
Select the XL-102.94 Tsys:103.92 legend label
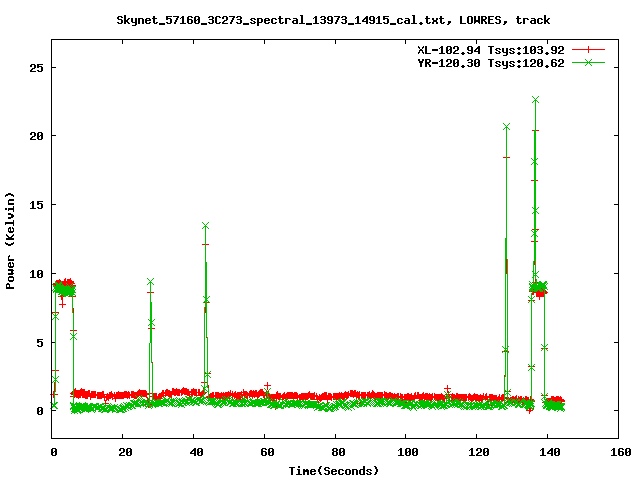(491, 50)
